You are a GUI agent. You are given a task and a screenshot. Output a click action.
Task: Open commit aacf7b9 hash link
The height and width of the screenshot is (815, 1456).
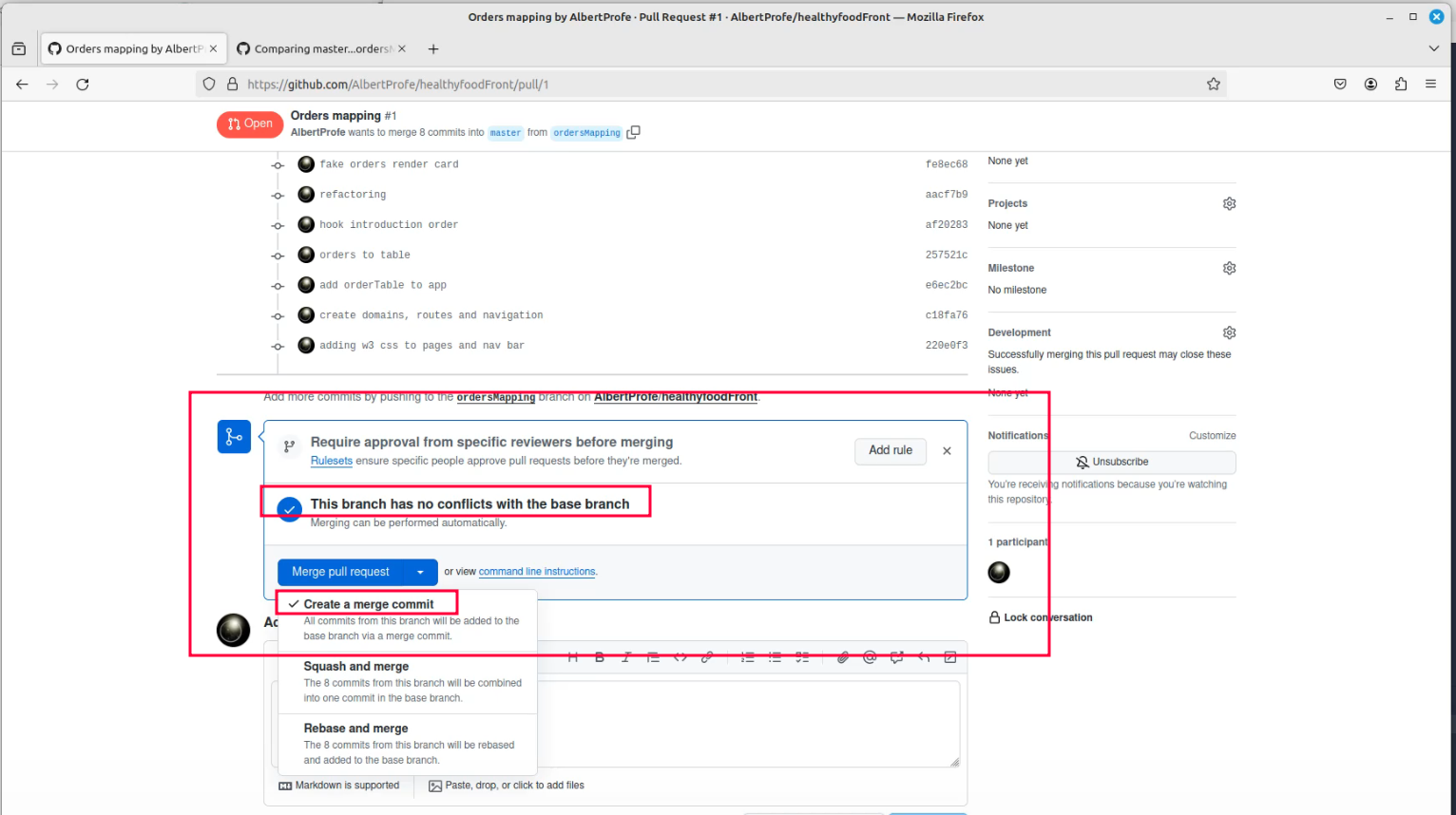(x=947, y=195)
